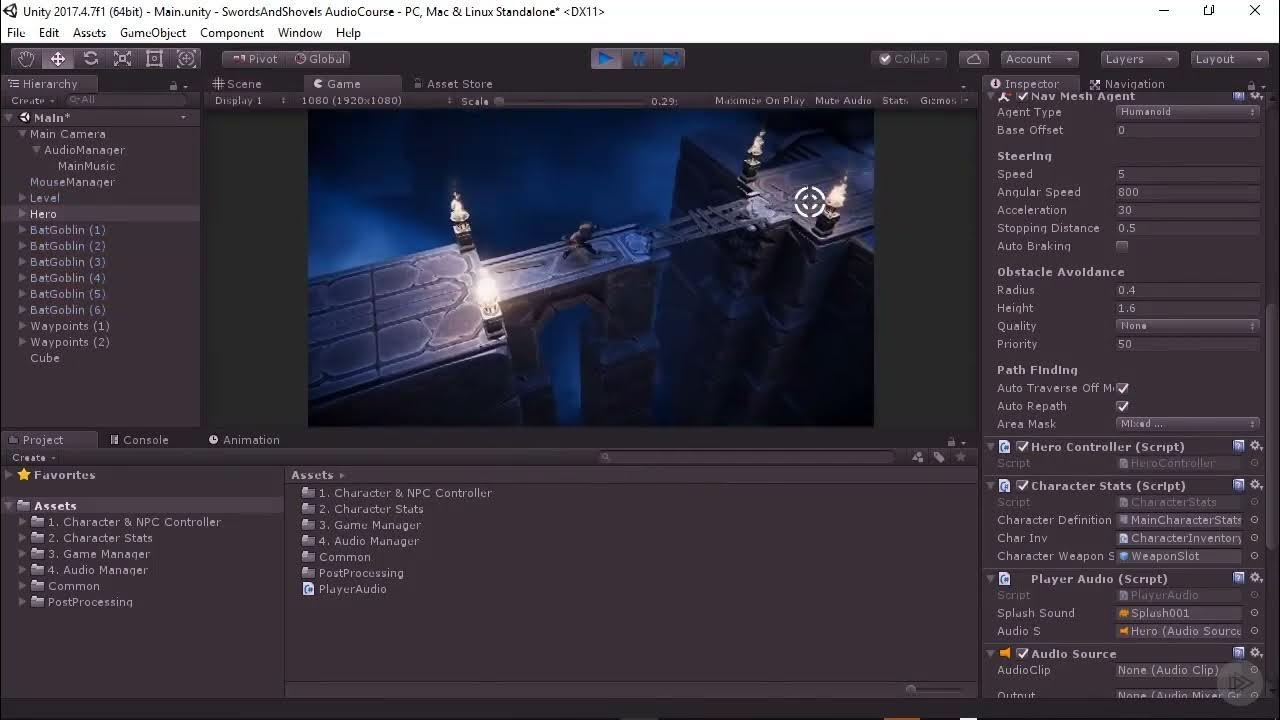Image resolution: width=1280 pixels, height=720 pixels.
Task: Toggle Auto Traverse Off Mesh Link checkbox
Action: click(x=1122, y=388)
